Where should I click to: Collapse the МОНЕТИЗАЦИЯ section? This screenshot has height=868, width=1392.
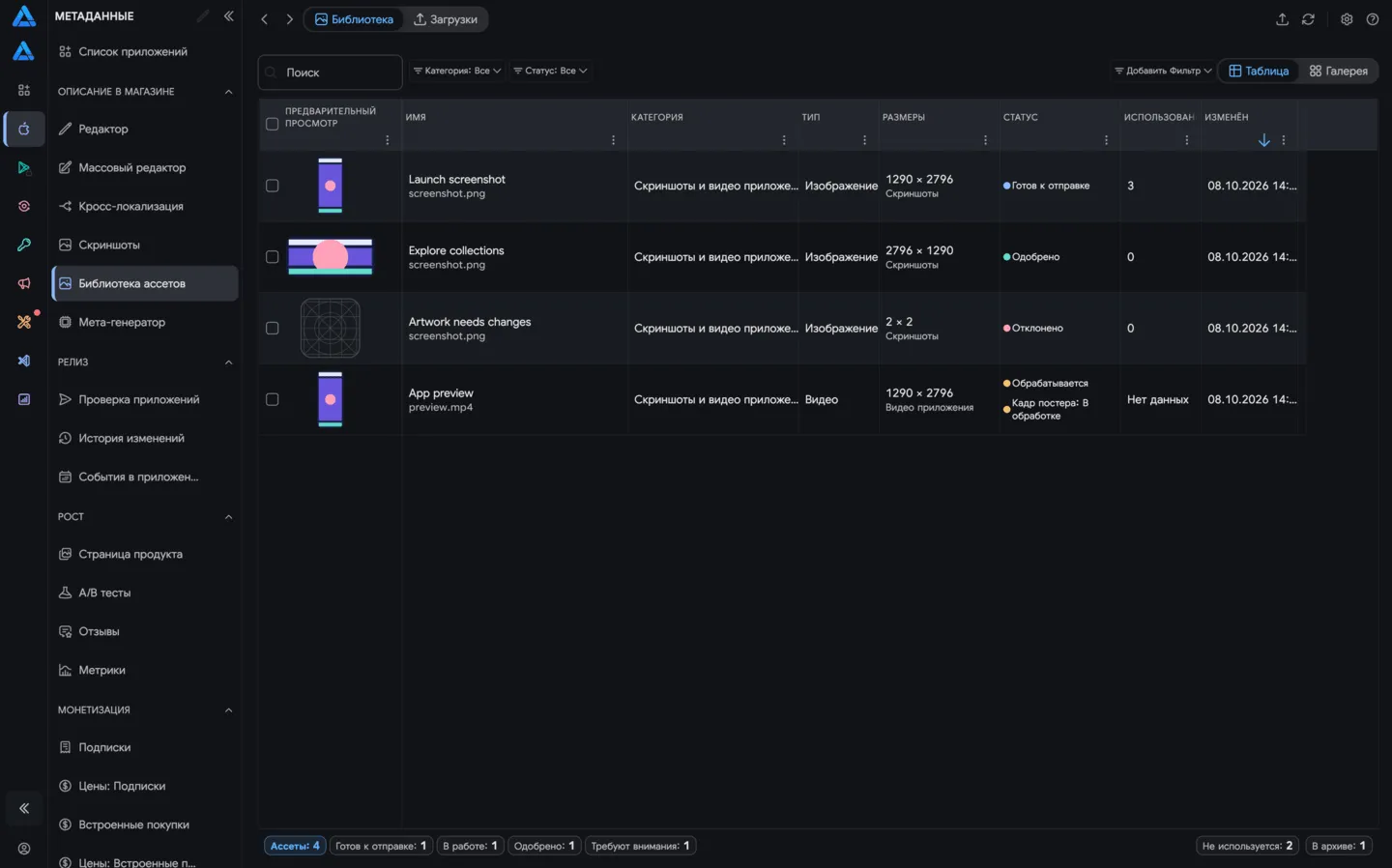tap(228, 710)
